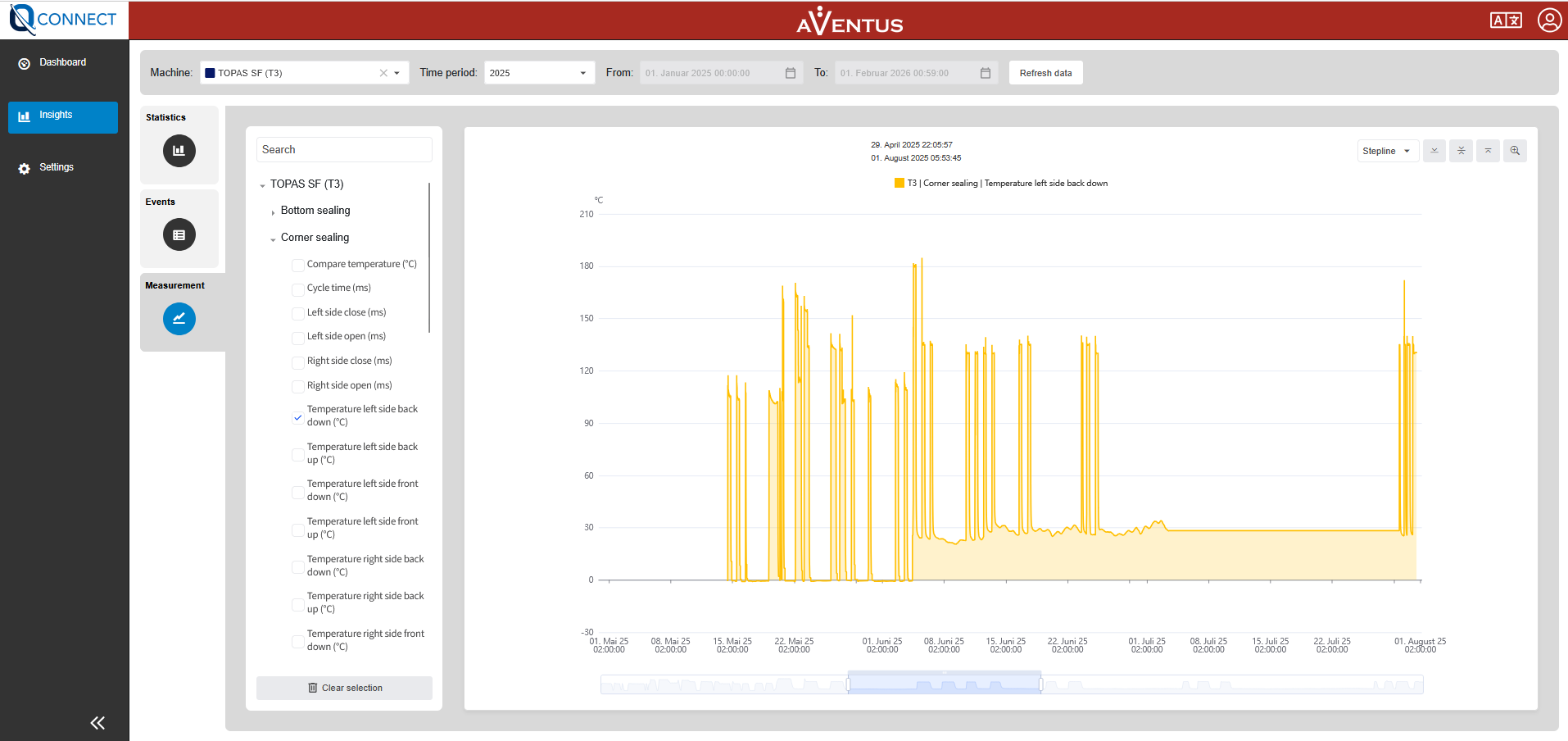Open the Events list icon
The width and height of the screenshot is (1568, 741).
(x=179, y=235)
